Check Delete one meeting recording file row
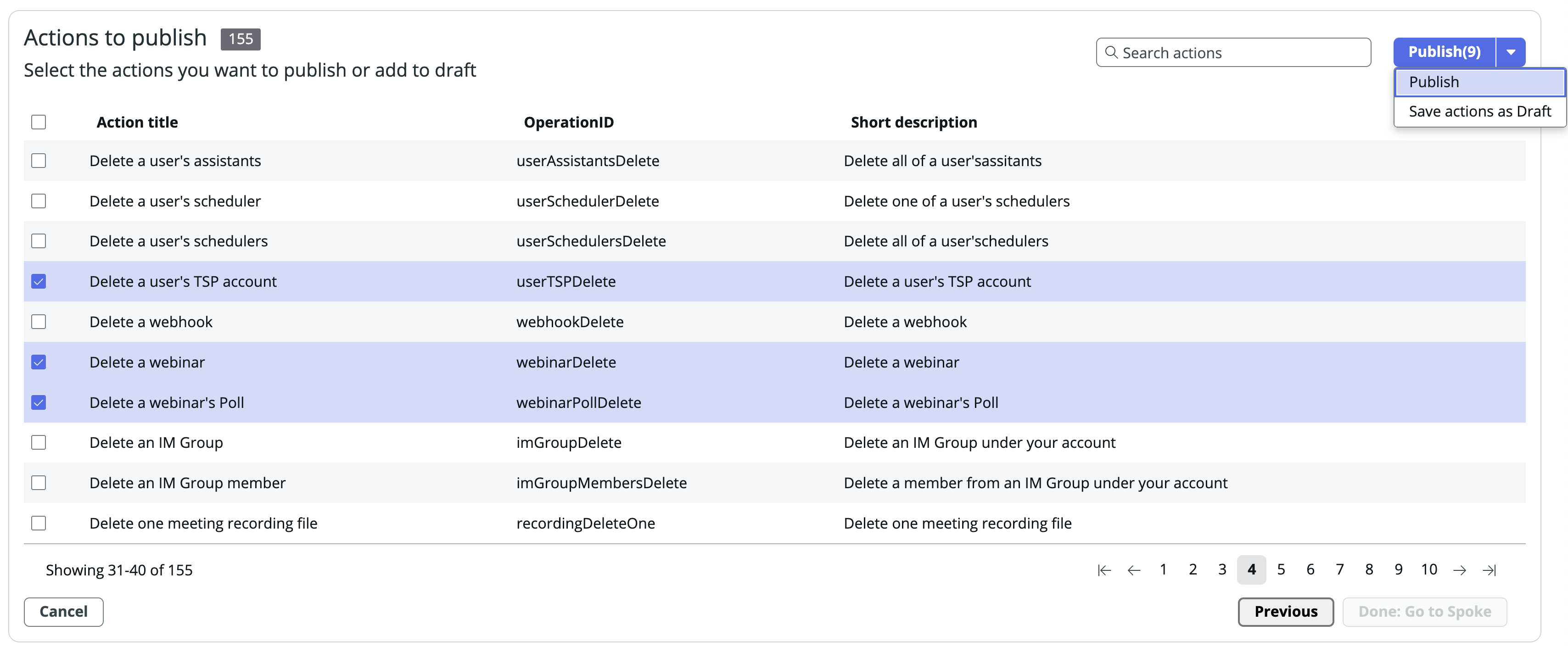The image size is (1568, 647). [x=39, y=523]
